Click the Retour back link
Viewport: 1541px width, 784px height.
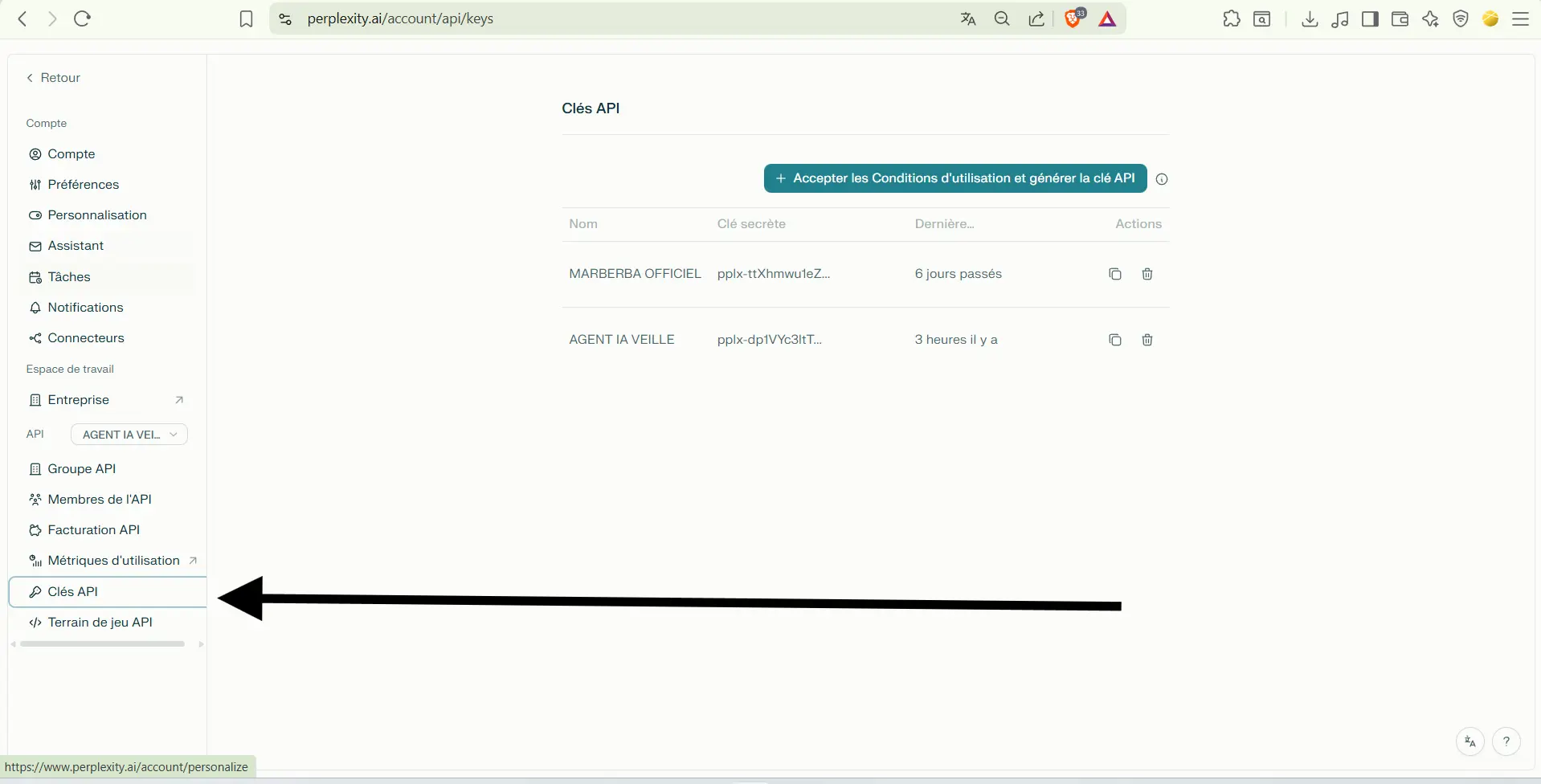(53, 78)
